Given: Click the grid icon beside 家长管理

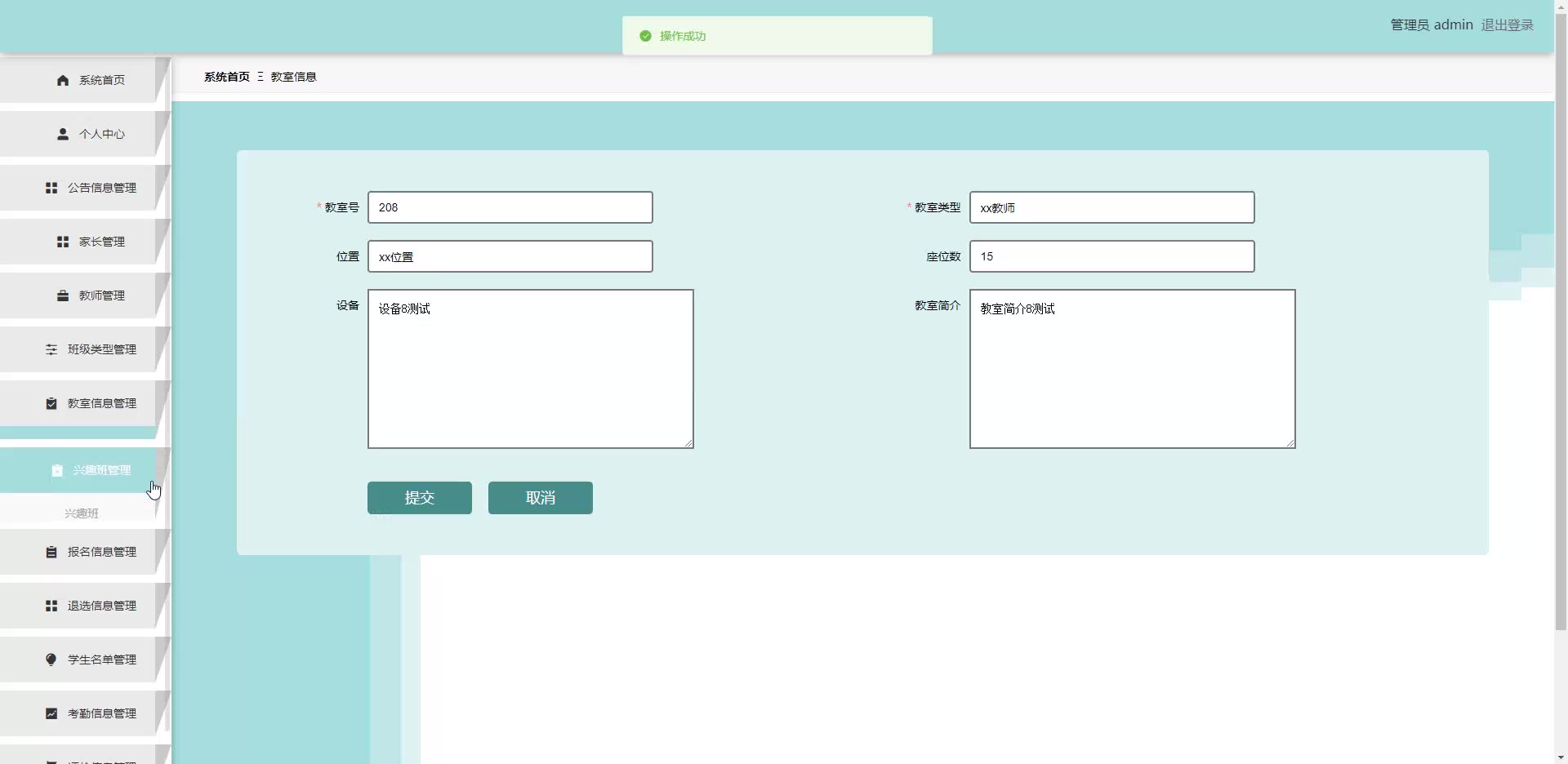Looking at the screenshot, I should point(63,242).
